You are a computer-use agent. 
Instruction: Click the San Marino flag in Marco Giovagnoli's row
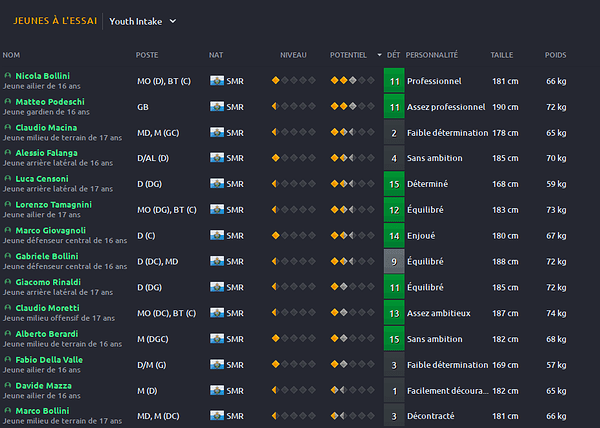coord(217,235)
